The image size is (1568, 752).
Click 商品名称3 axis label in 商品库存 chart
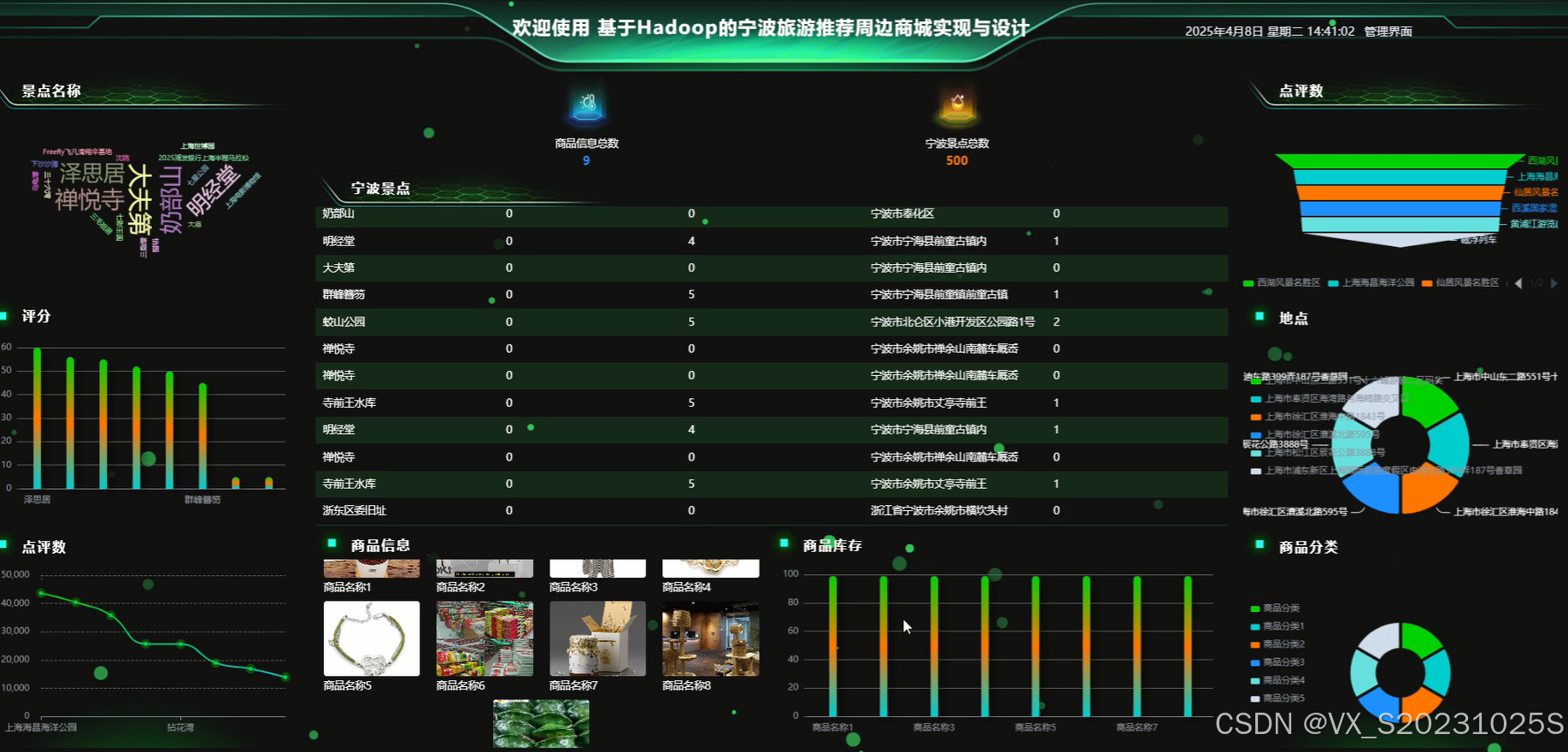[x=934, y=727]
